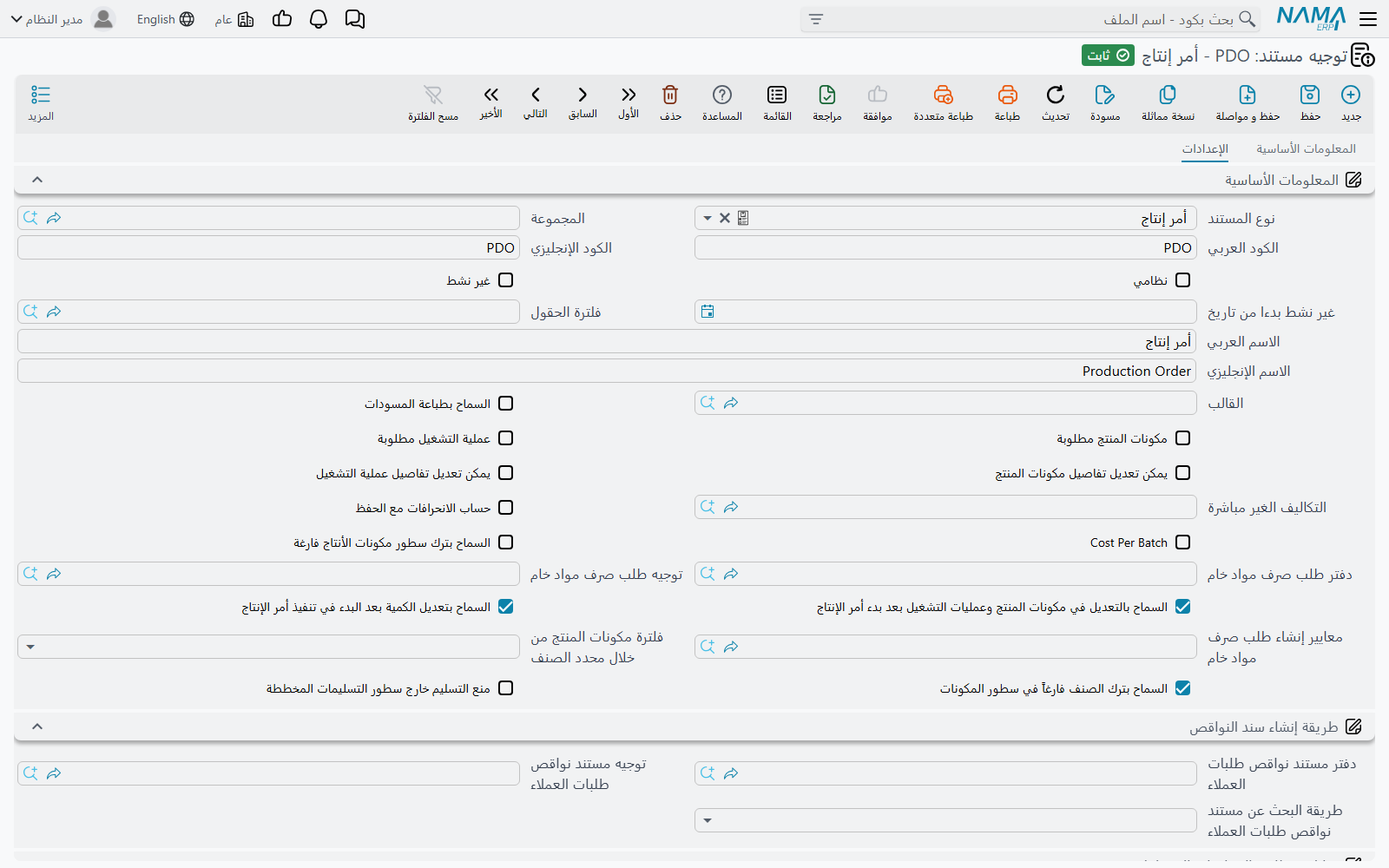Click the مسح الفلترة (Clear filter) button
This screenshot has height=868, width=1389.
pyautogui.click(x=433, y=102)
